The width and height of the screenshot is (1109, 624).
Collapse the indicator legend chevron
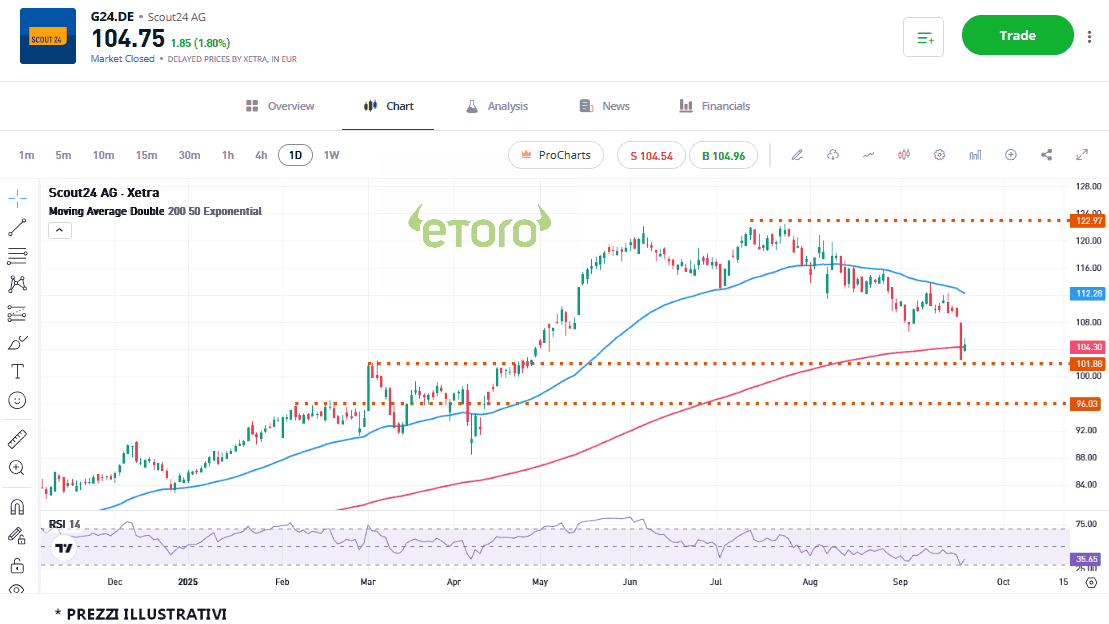(59, 230)
